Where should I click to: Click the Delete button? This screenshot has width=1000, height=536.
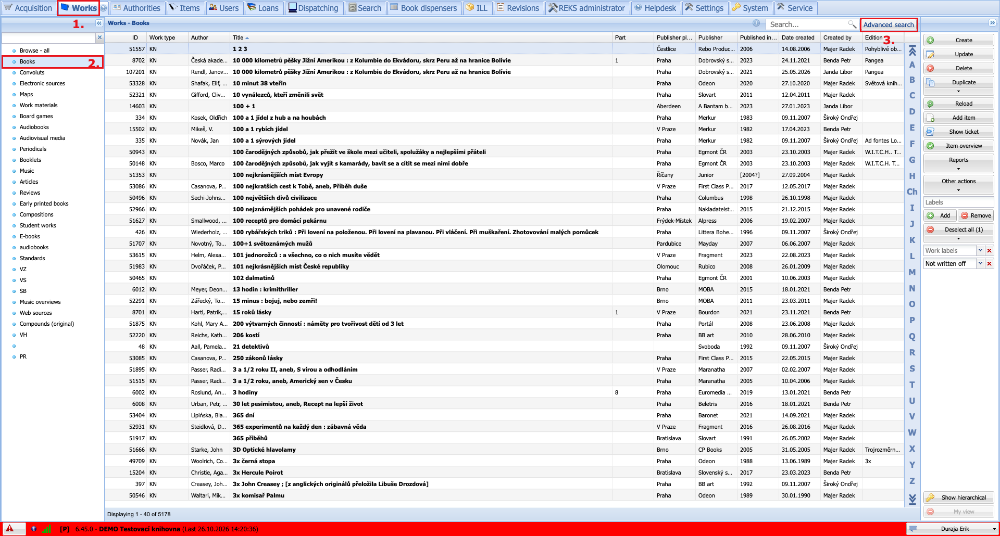959,68
